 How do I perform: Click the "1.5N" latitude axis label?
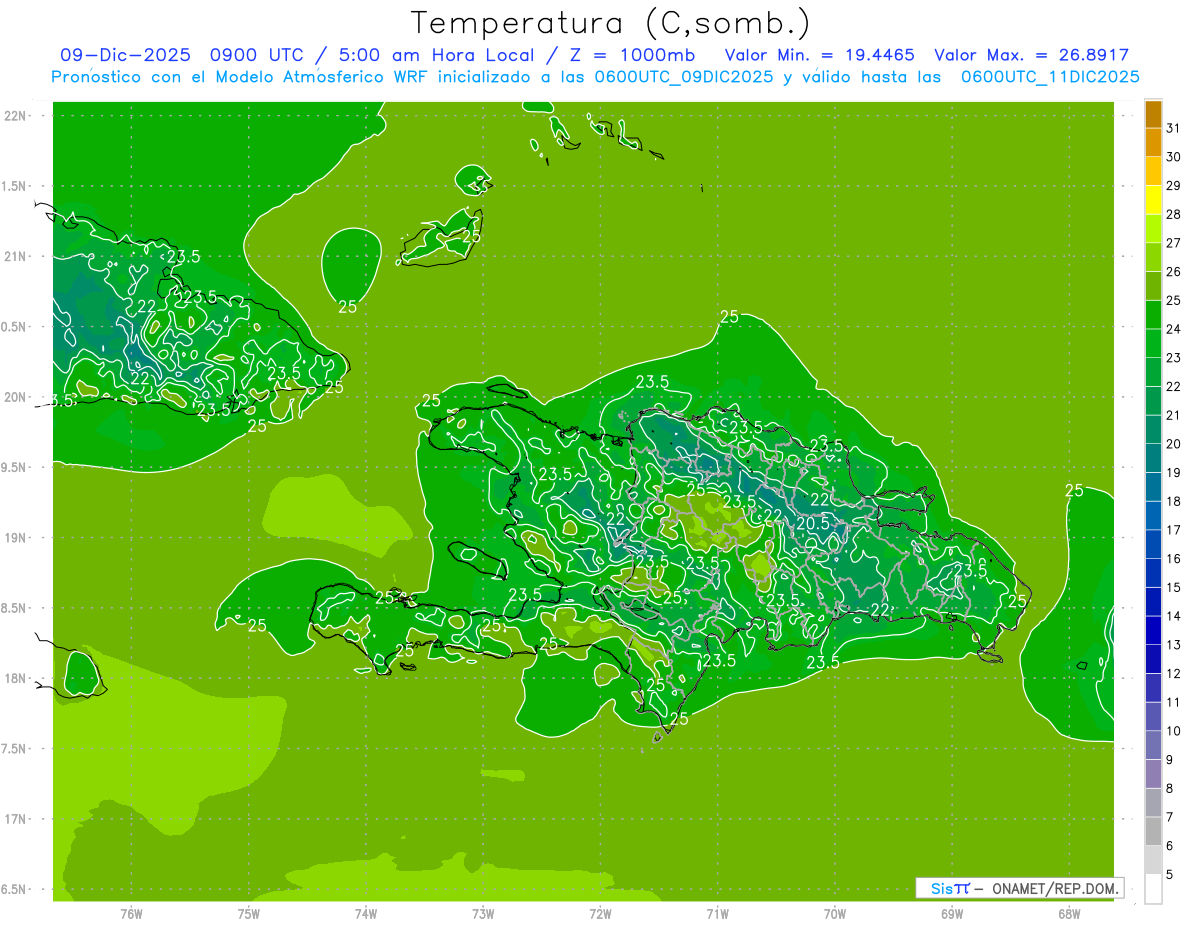(x=15, y=187)
